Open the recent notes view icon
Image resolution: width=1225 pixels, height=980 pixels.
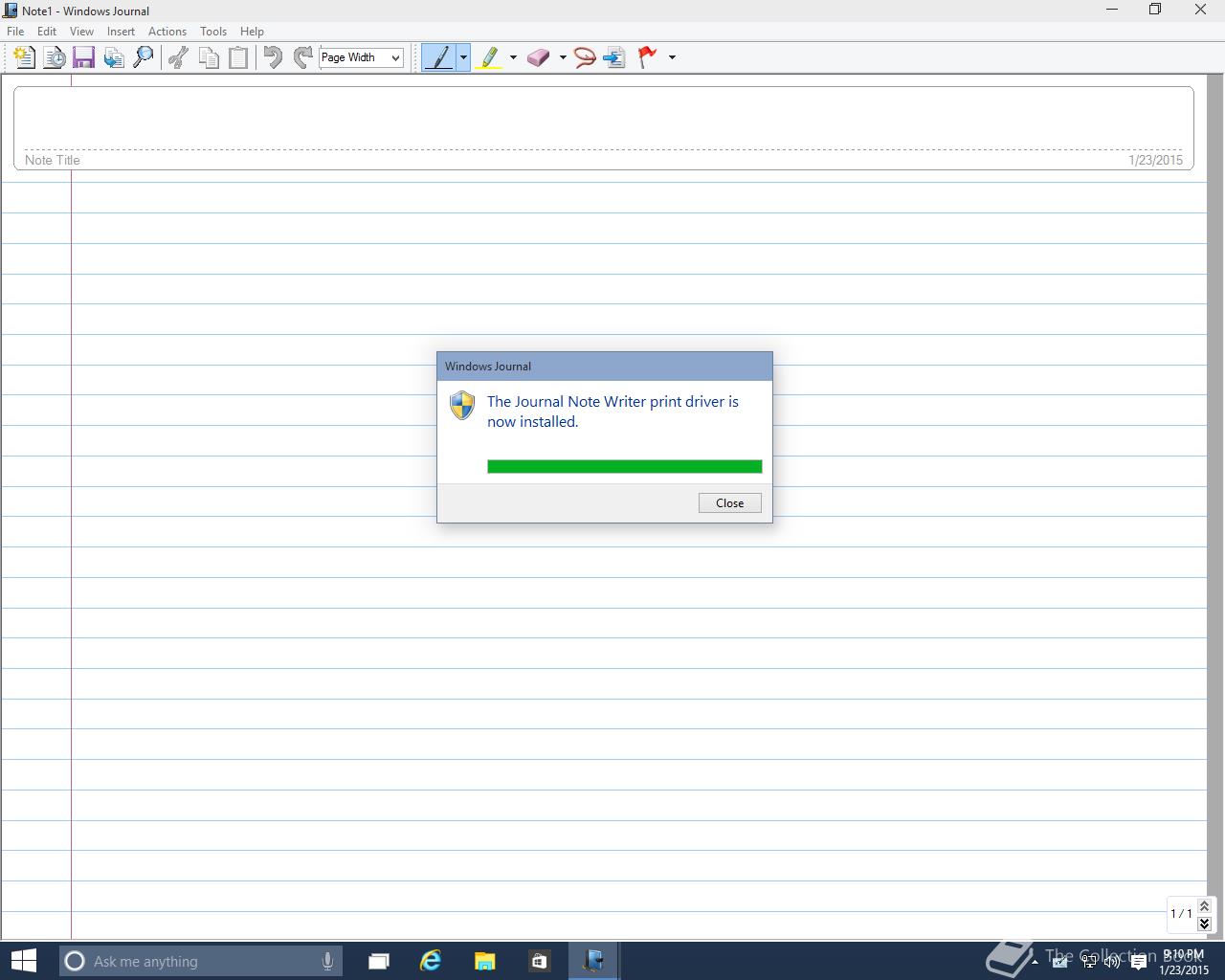55,57
